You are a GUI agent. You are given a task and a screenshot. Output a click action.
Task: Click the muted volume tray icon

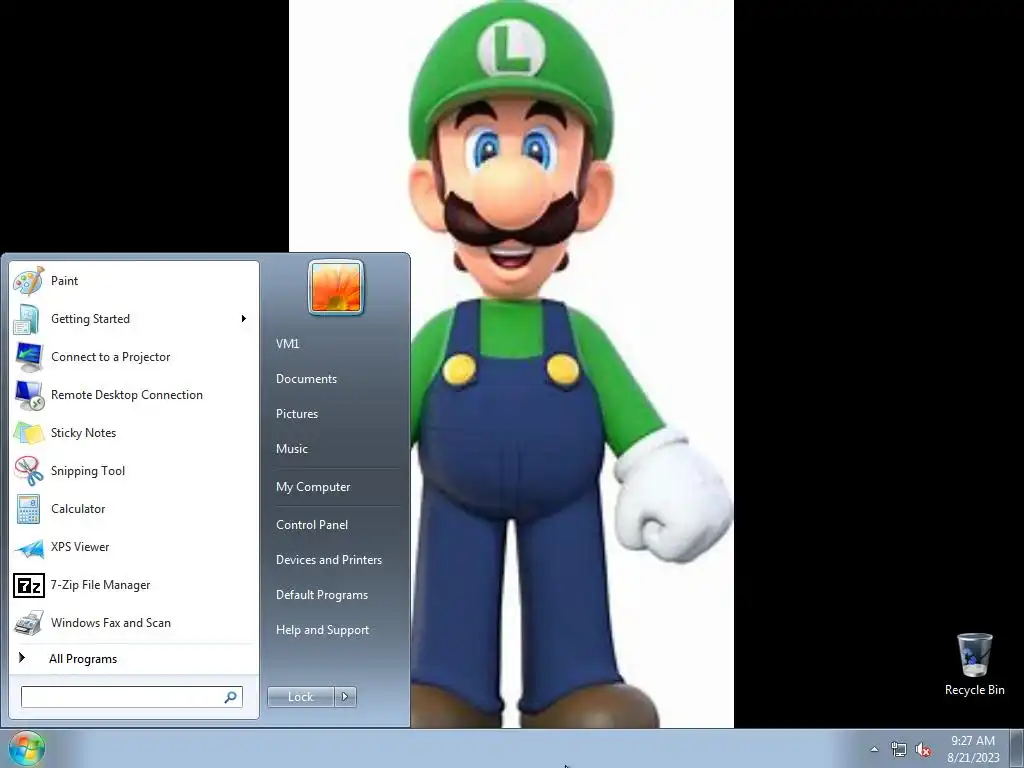pyautogui.click(x=923, y=750)
